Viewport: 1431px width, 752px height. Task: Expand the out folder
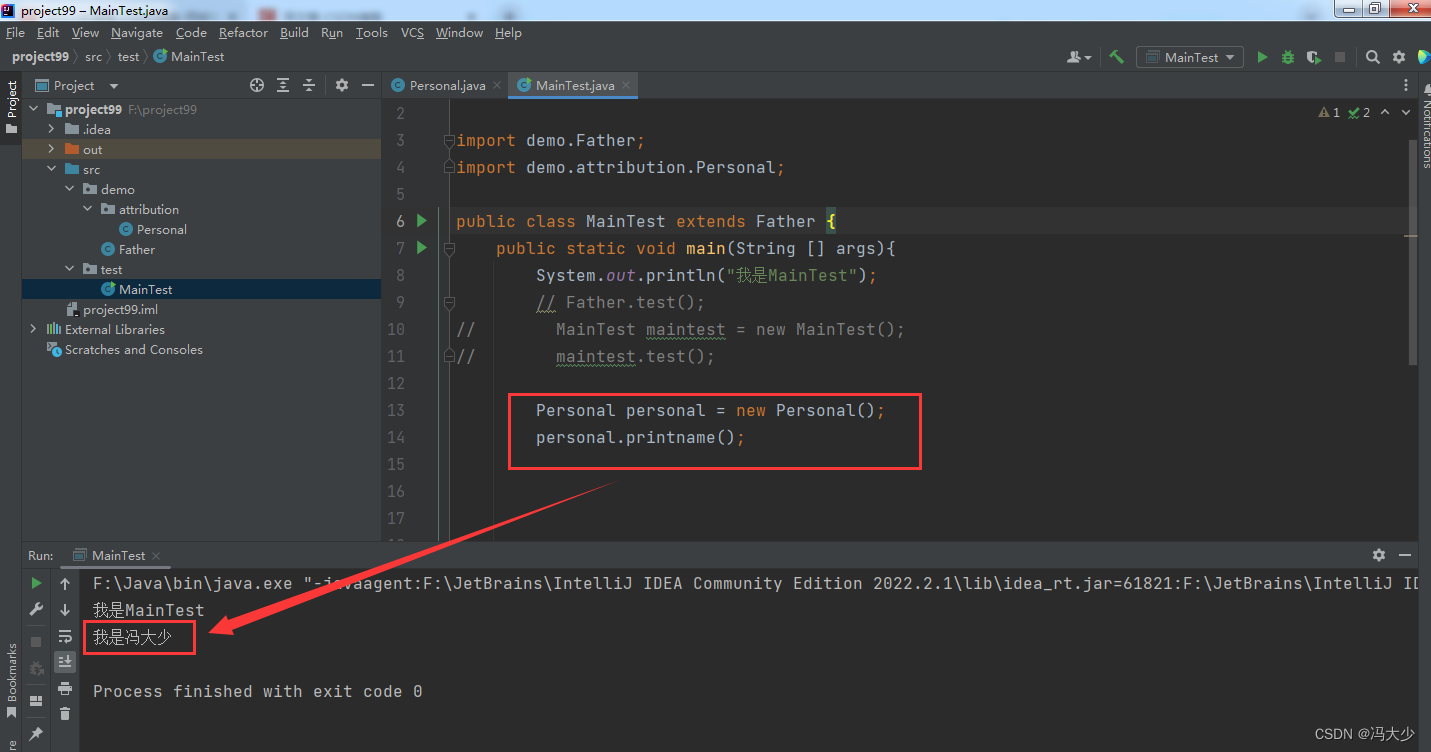[51, 149]
